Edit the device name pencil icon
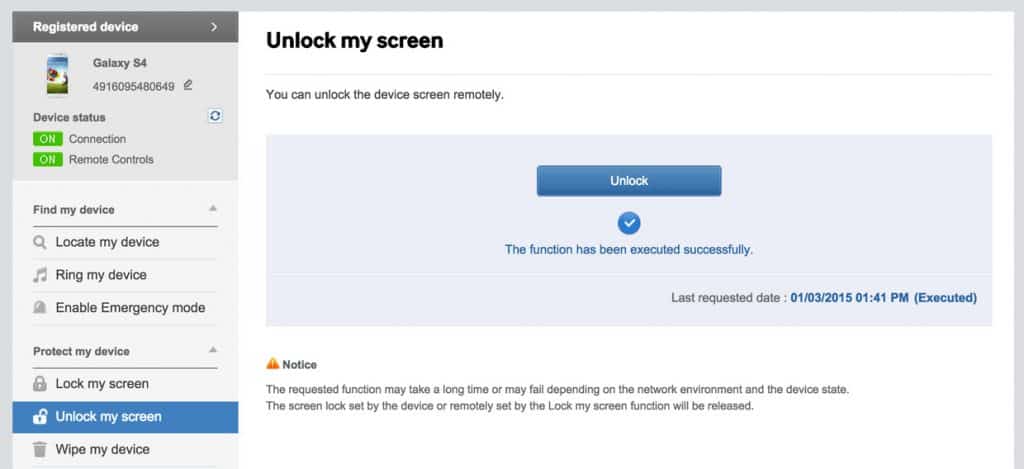The image size is (1024, 469). (188, 85)
